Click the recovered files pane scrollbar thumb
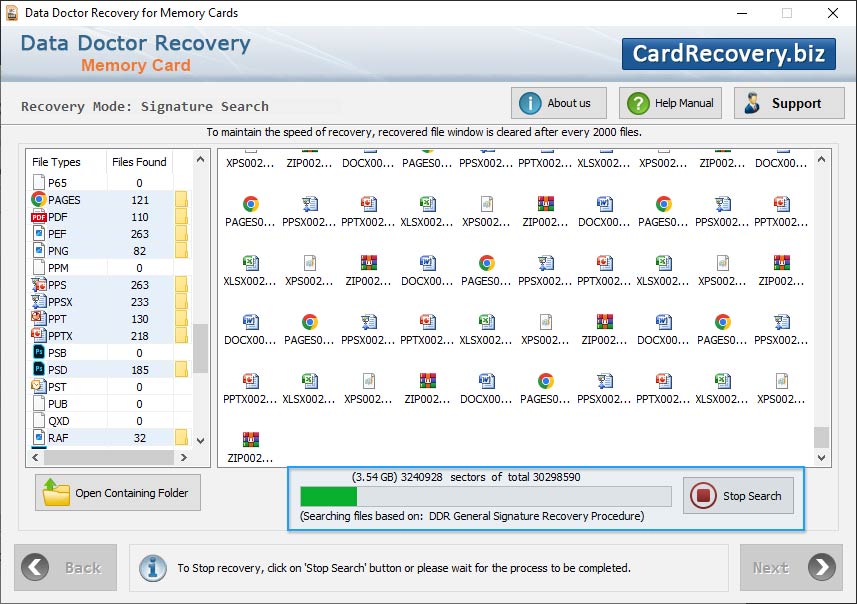 pyautogui.click(x=821, y=437)
